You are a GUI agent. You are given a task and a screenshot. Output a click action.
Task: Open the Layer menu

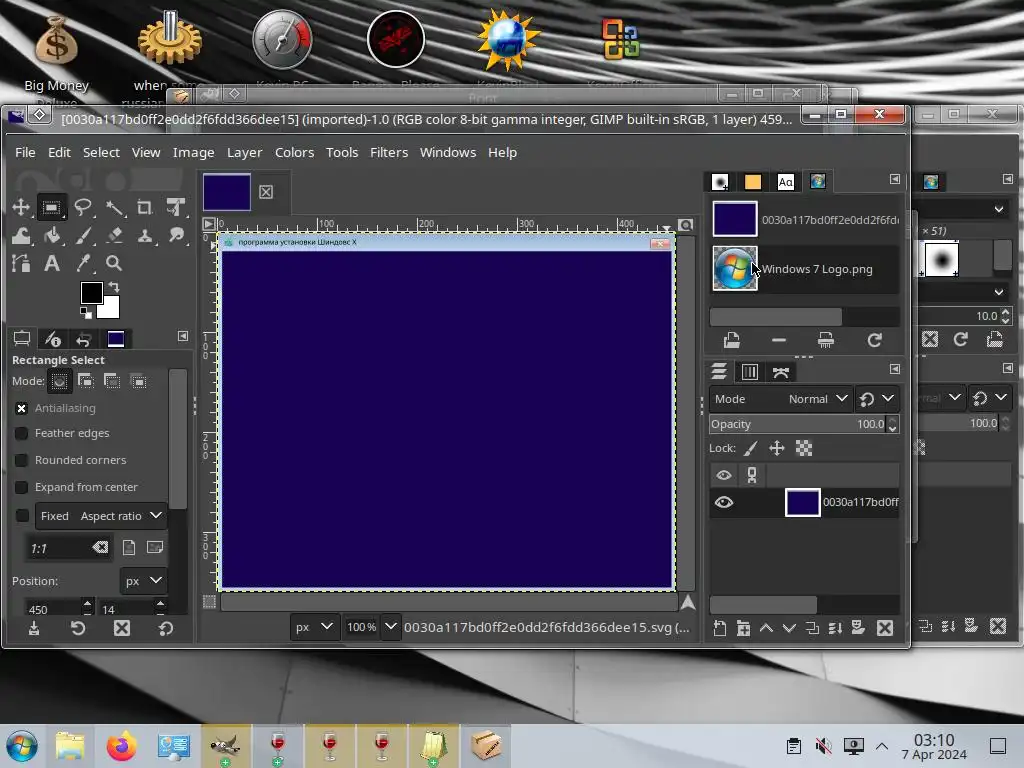pyautogui.click(x=244, y=152)
